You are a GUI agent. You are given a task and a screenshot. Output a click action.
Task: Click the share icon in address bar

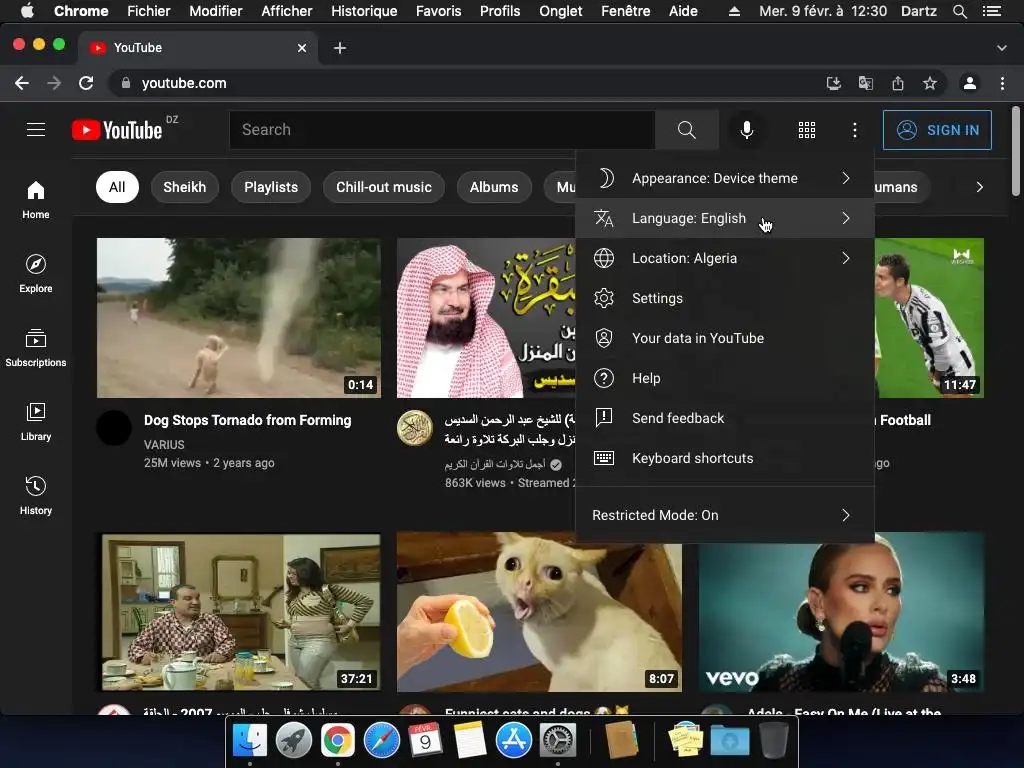point(898,83)
